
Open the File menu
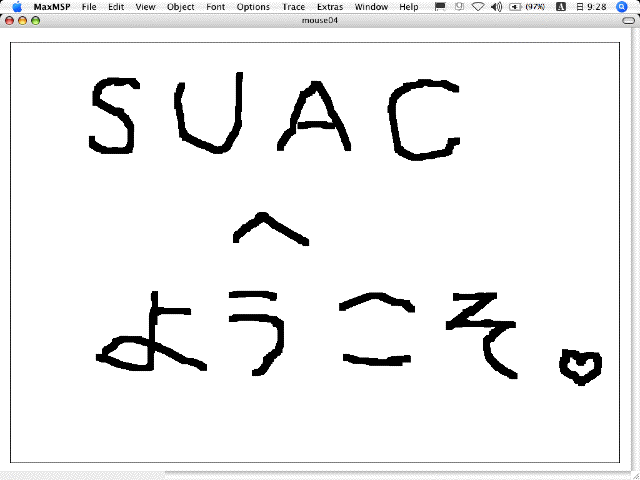click(89, 7)
